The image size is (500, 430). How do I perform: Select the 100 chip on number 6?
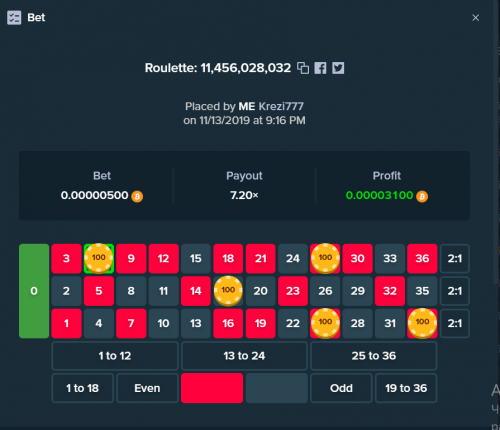(x=99, y=258)
